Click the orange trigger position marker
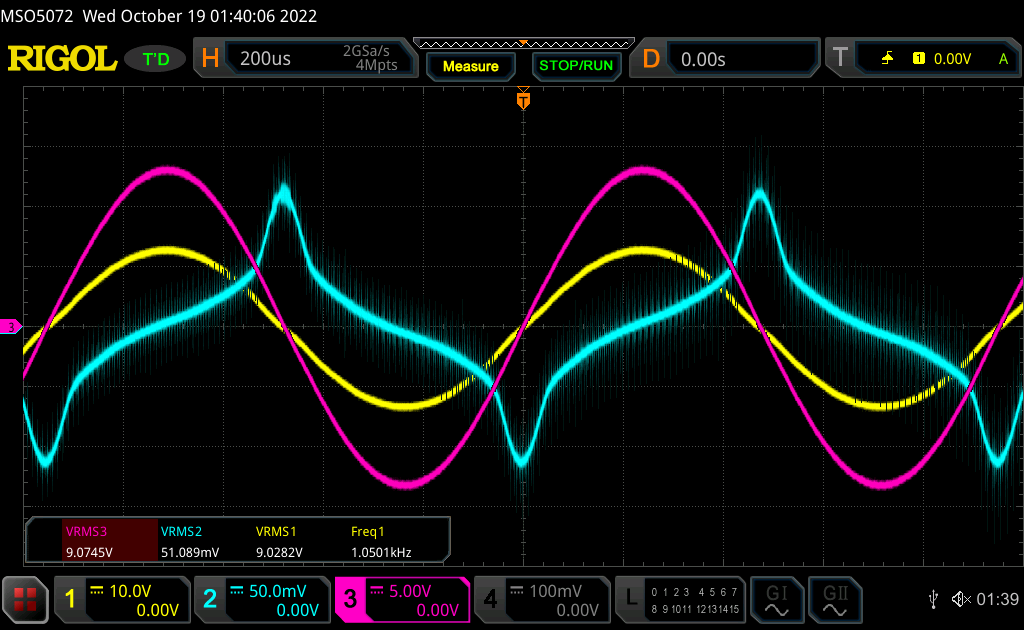This screenshot has height=630, width=1024. click(x=522, y=100)
